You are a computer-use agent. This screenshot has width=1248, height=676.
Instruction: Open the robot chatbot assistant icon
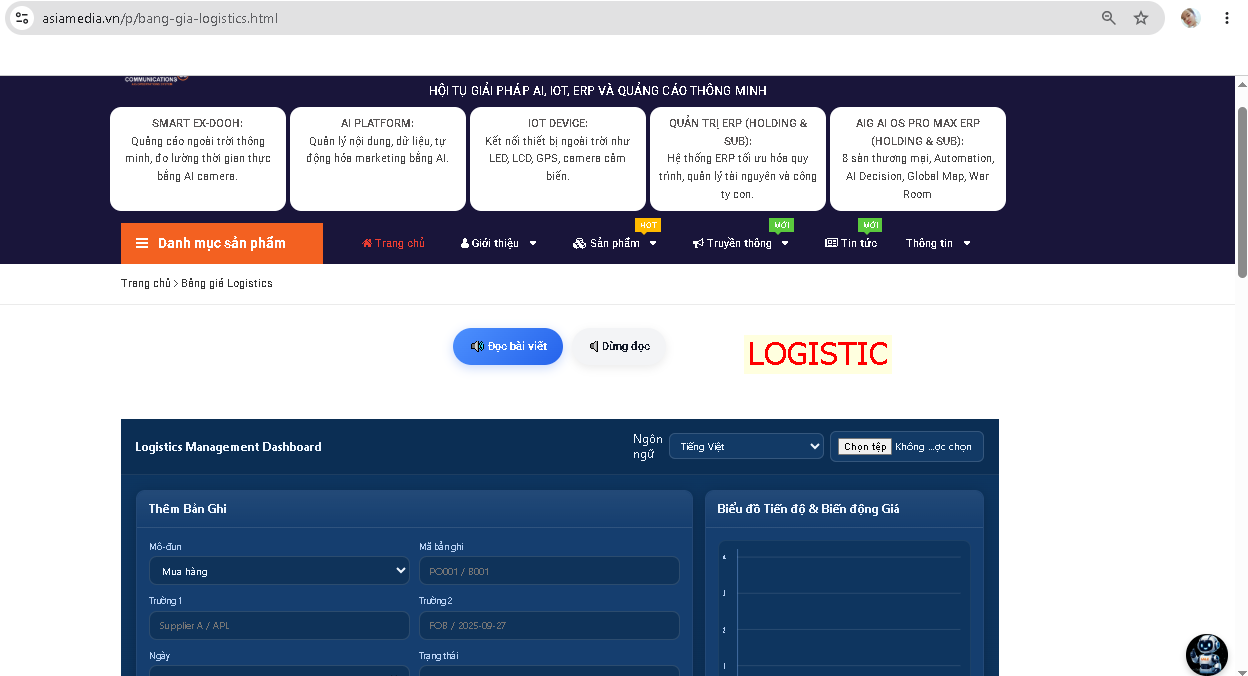tap(1206, 655)
